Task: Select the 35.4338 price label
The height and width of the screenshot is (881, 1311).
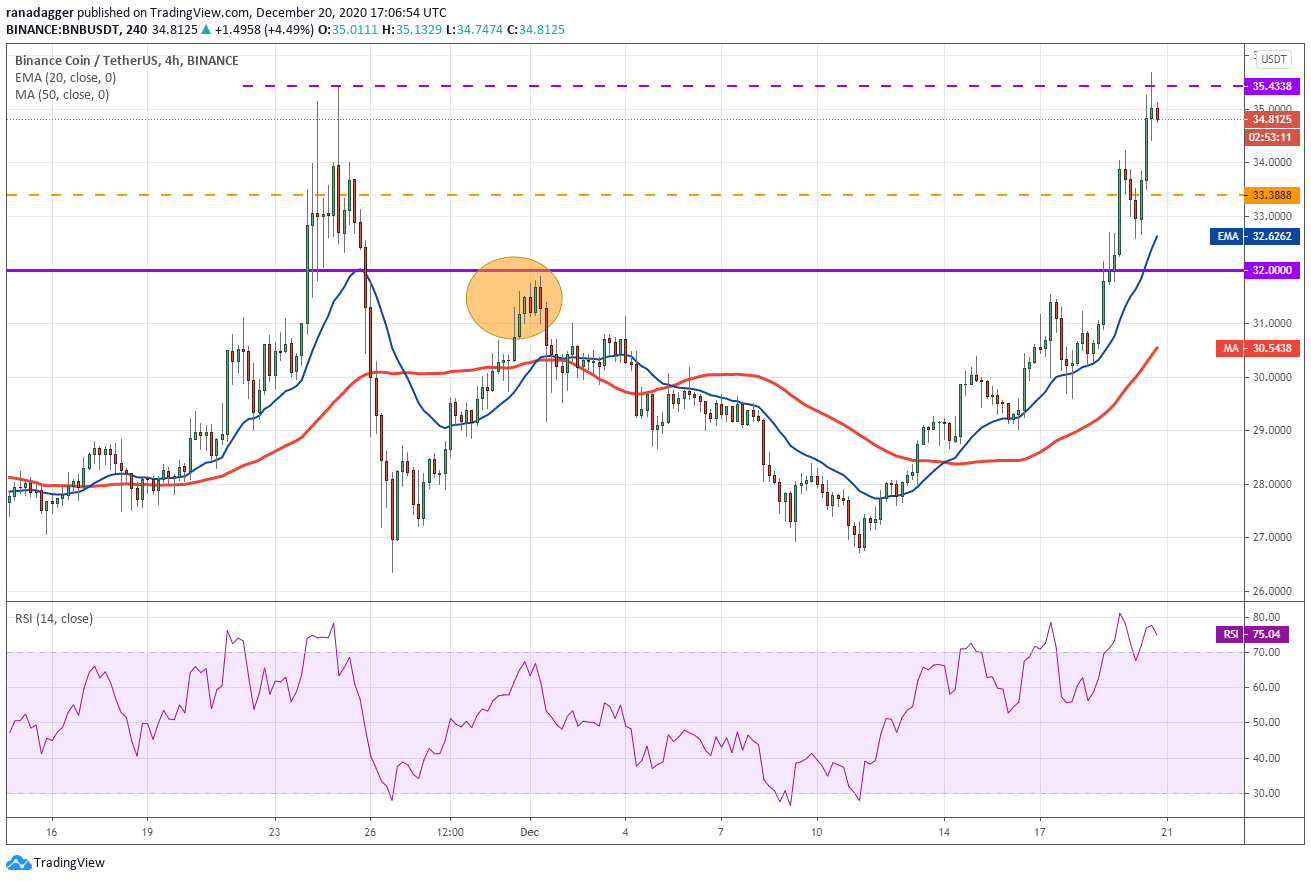Action: 1272,86
